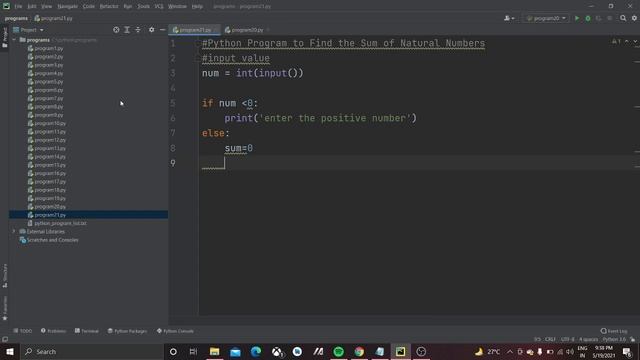This screenshot has width=640, height=360.
Task: Toggle Problems tool window
Action: pos(53,331)
